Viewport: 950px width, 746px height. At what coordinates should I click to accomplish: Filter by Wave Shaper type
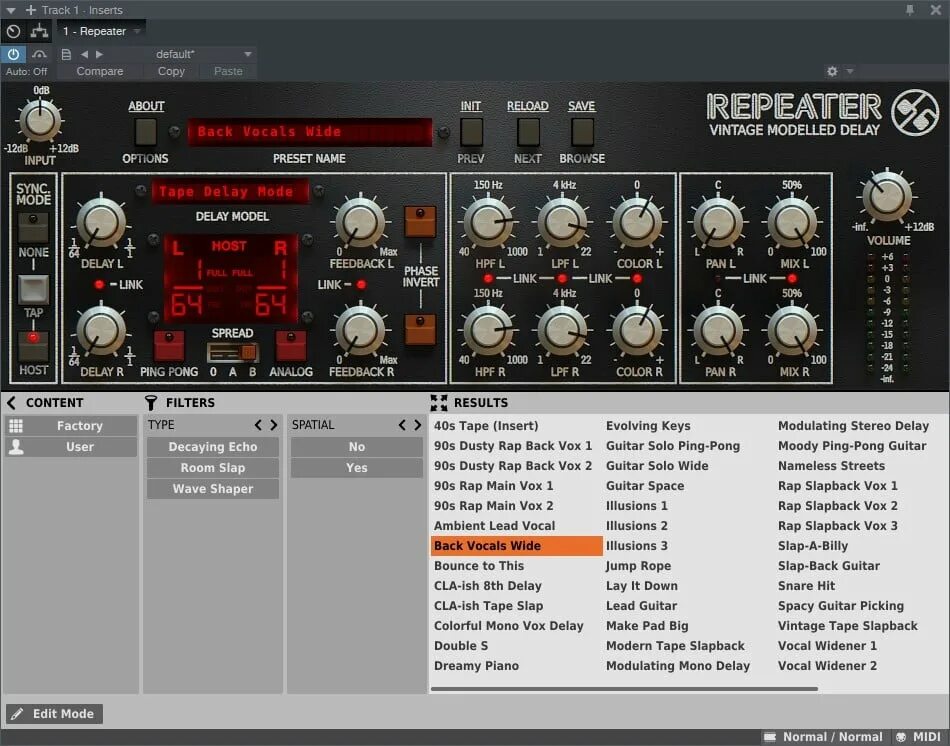213,489
